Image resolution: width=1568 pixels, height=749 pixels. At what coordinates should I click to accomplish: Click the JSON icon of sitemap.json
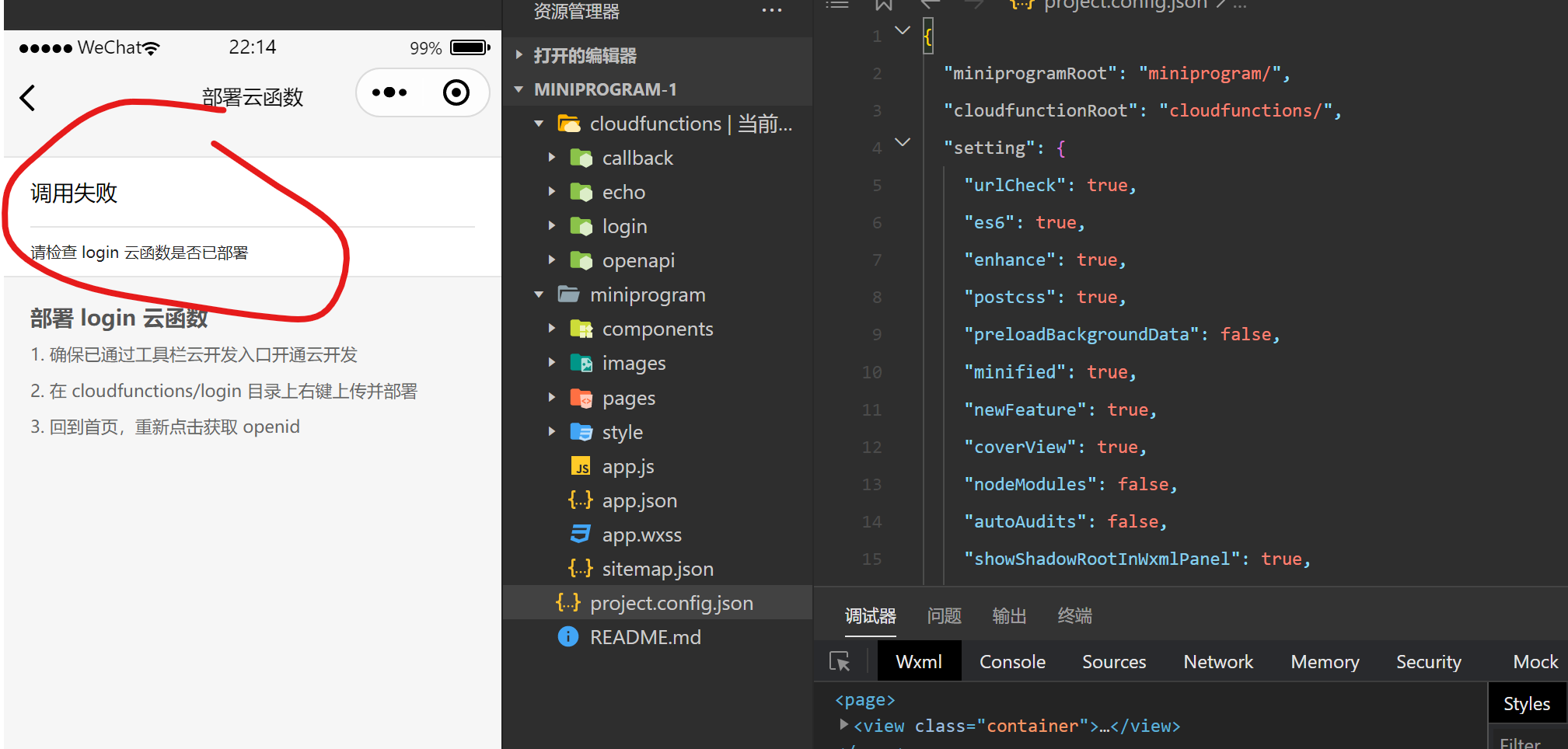click(581, 569)
